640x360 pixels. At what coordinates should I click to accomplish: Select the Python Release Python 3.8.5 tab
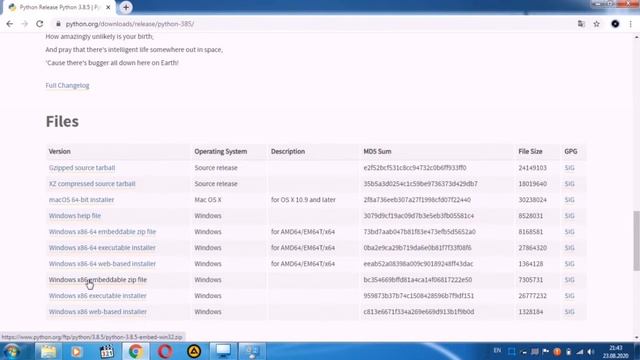pyautogui.click(x=59, y=7)
